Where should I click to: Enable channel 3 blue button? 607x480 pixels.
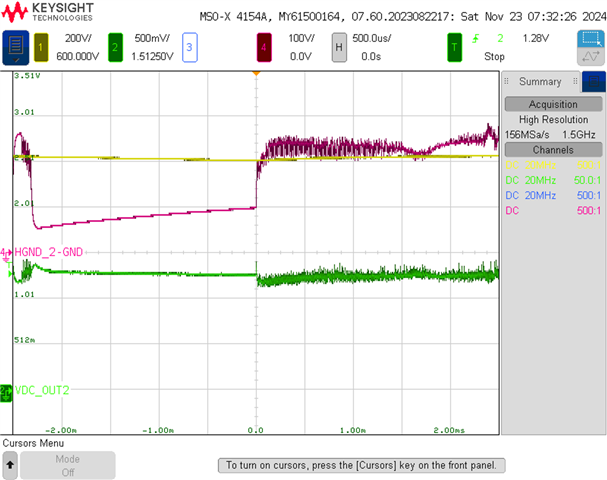click(190, 48)
